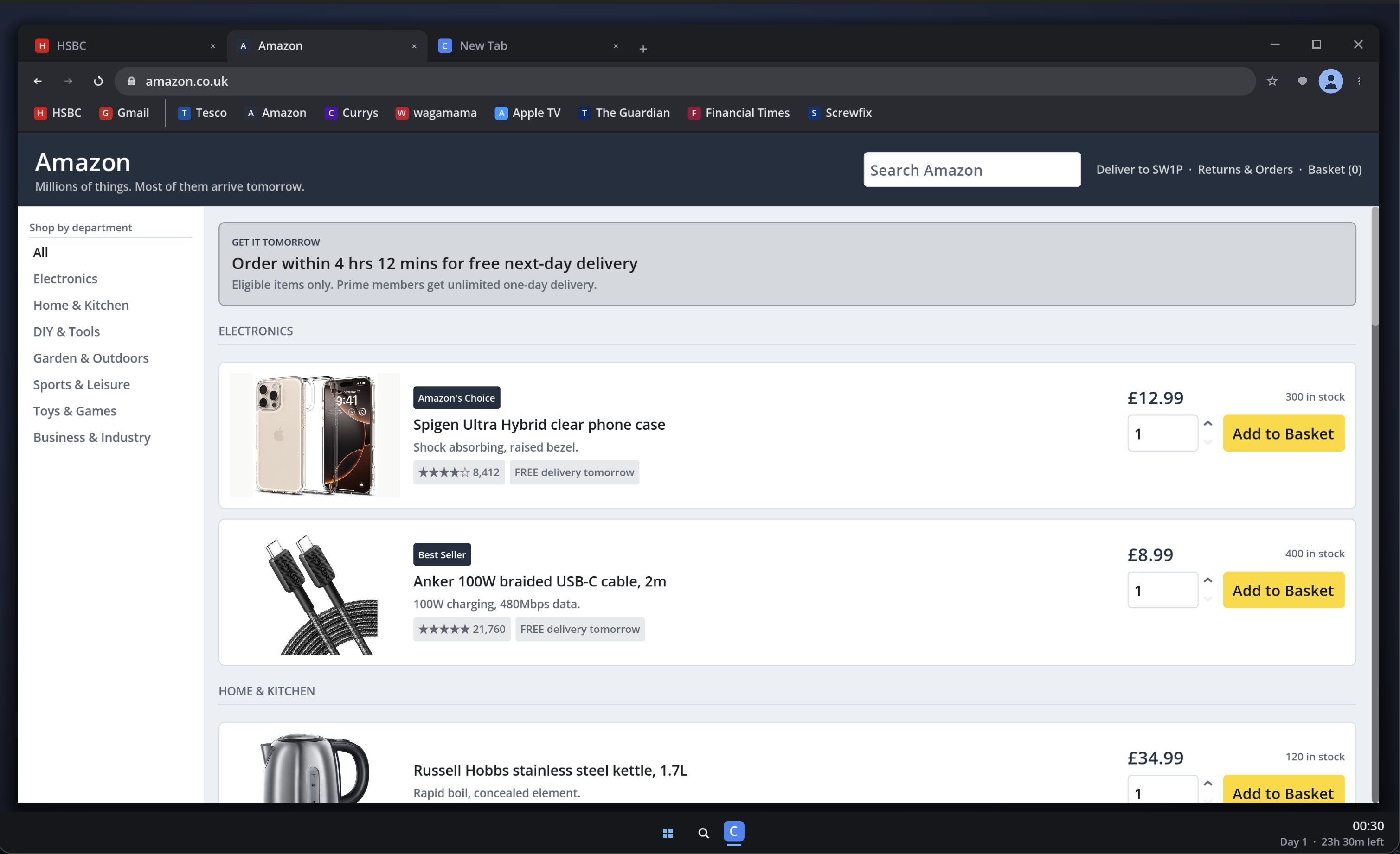Add the Anker USB-C cable to basket
The height and width of the screenshot is (854, 1400).
(1283, 590)
